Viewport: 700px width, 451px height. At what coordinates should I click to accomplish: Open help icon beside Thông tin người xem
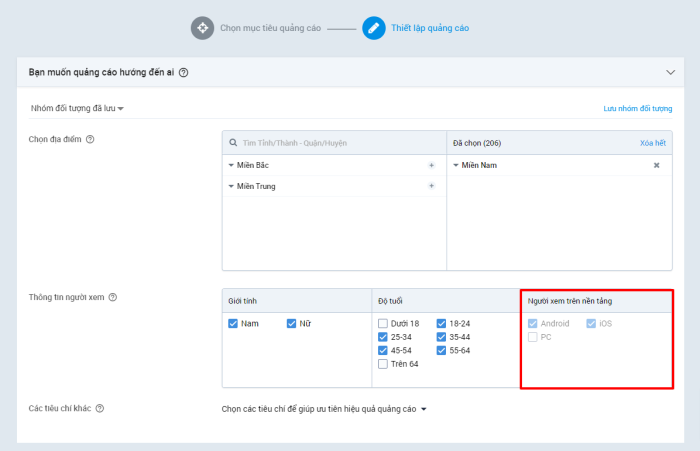(113, 297)
